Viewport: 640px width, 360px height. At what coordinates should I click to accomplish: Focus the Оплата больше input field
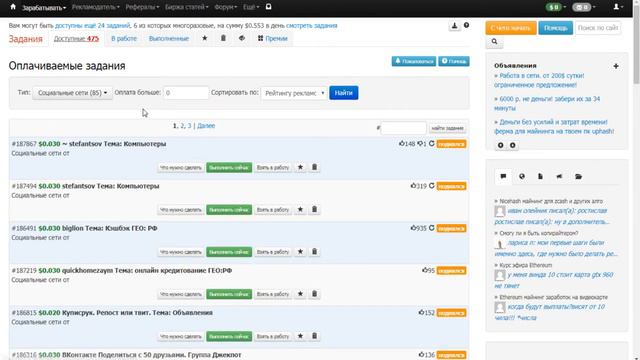pos(186,93)
